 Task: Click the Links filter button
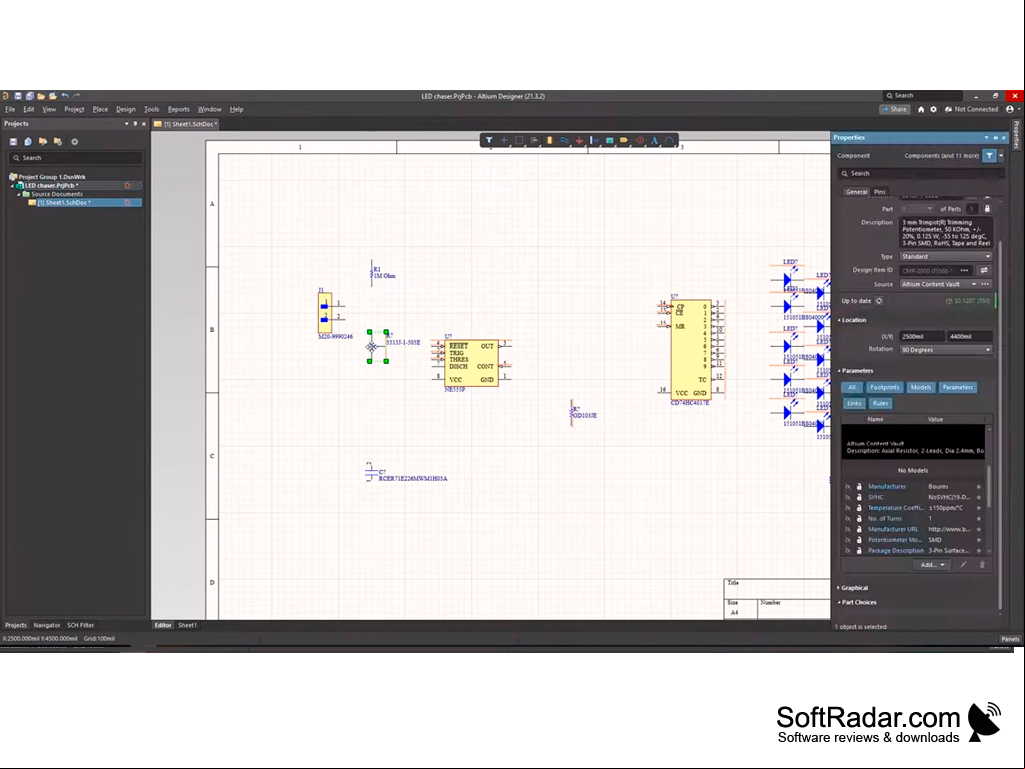(854, 403)
